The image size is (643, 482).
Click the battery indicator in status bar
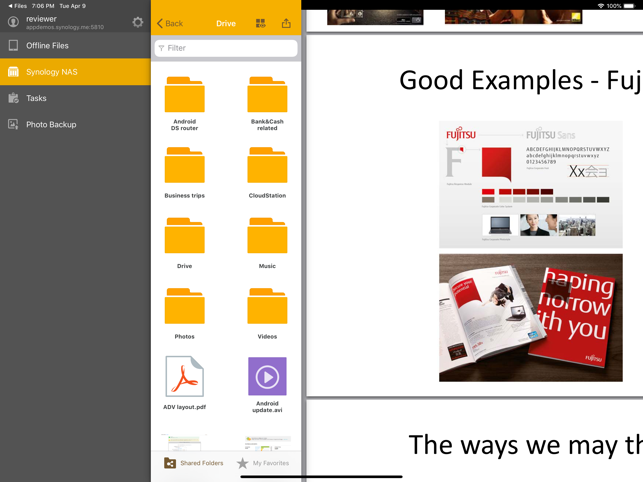click(x=629, y=6)
